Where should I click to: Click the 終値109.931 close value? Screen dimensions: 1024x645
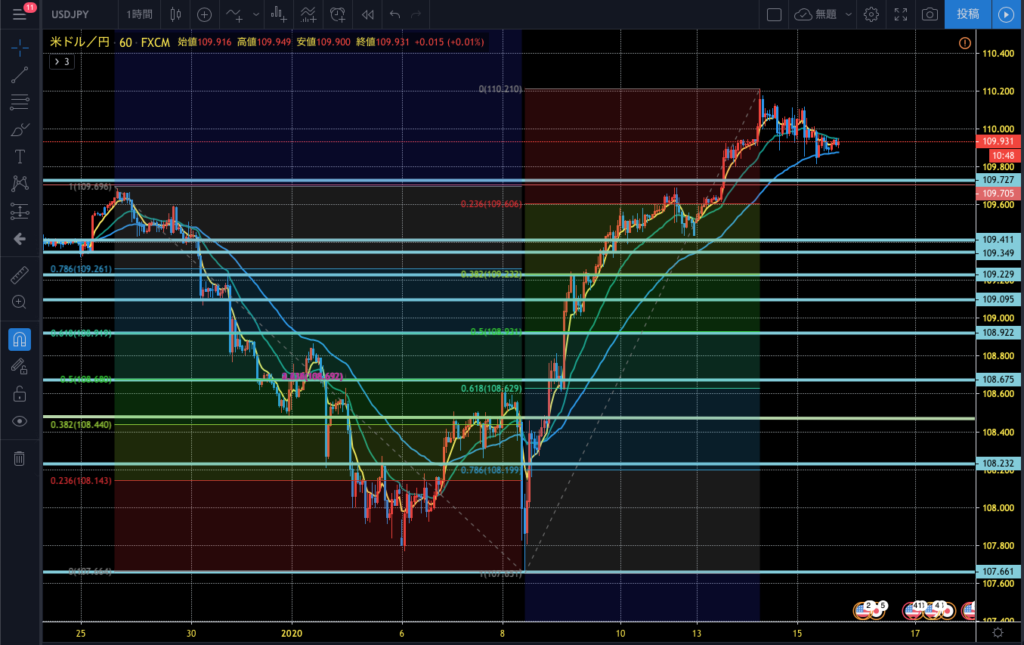383,42
